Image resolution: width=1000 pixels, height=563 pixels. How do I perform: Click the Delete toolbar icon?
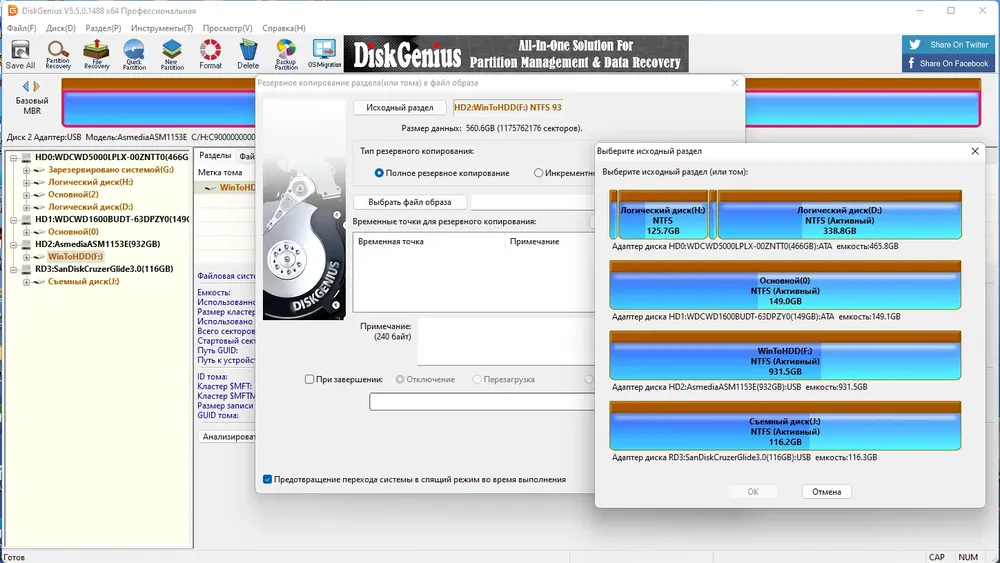coord(248,54)
